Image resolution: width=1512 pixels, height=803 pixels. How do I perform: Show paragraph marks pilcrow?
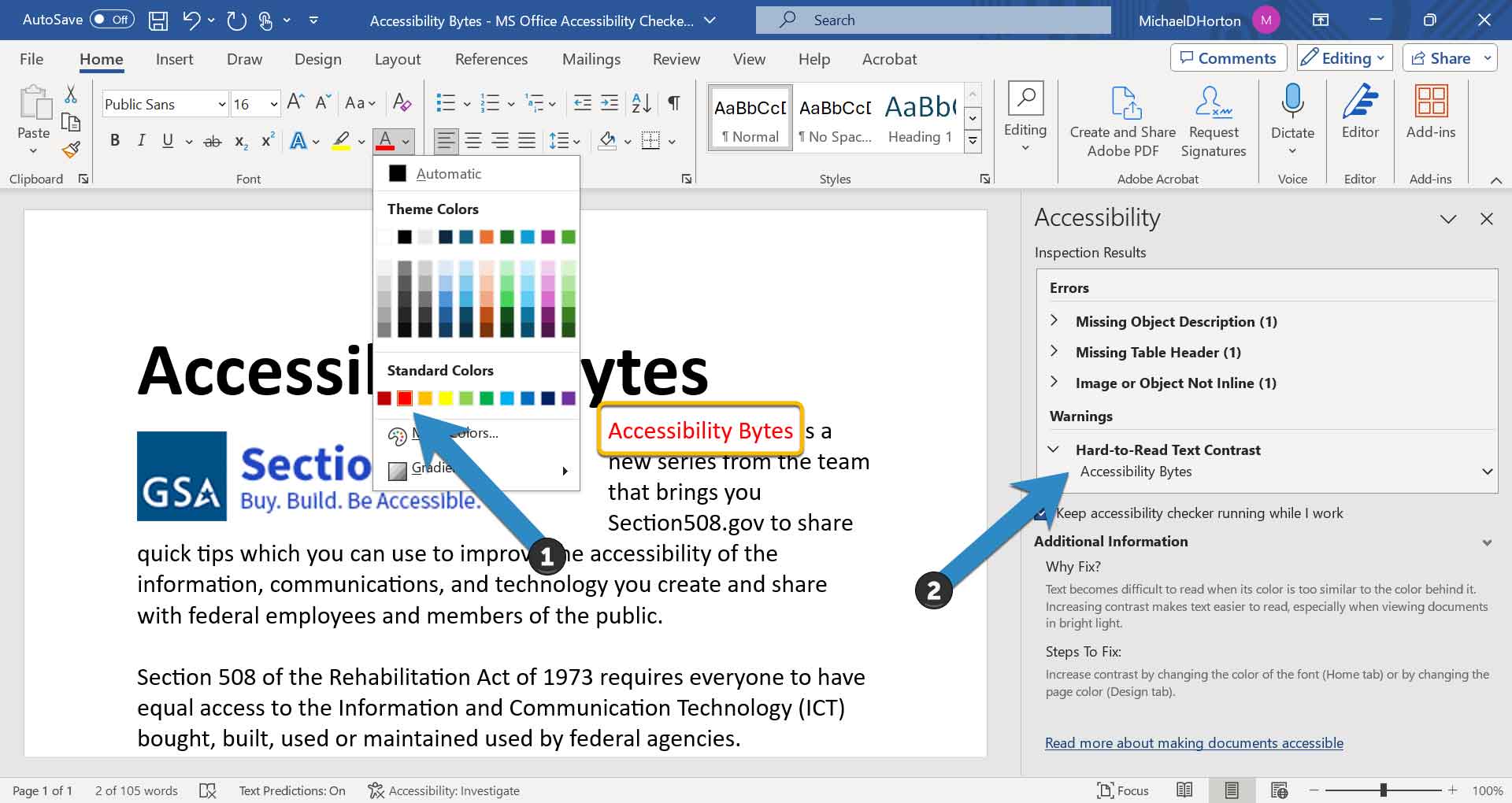coord(674,103)
